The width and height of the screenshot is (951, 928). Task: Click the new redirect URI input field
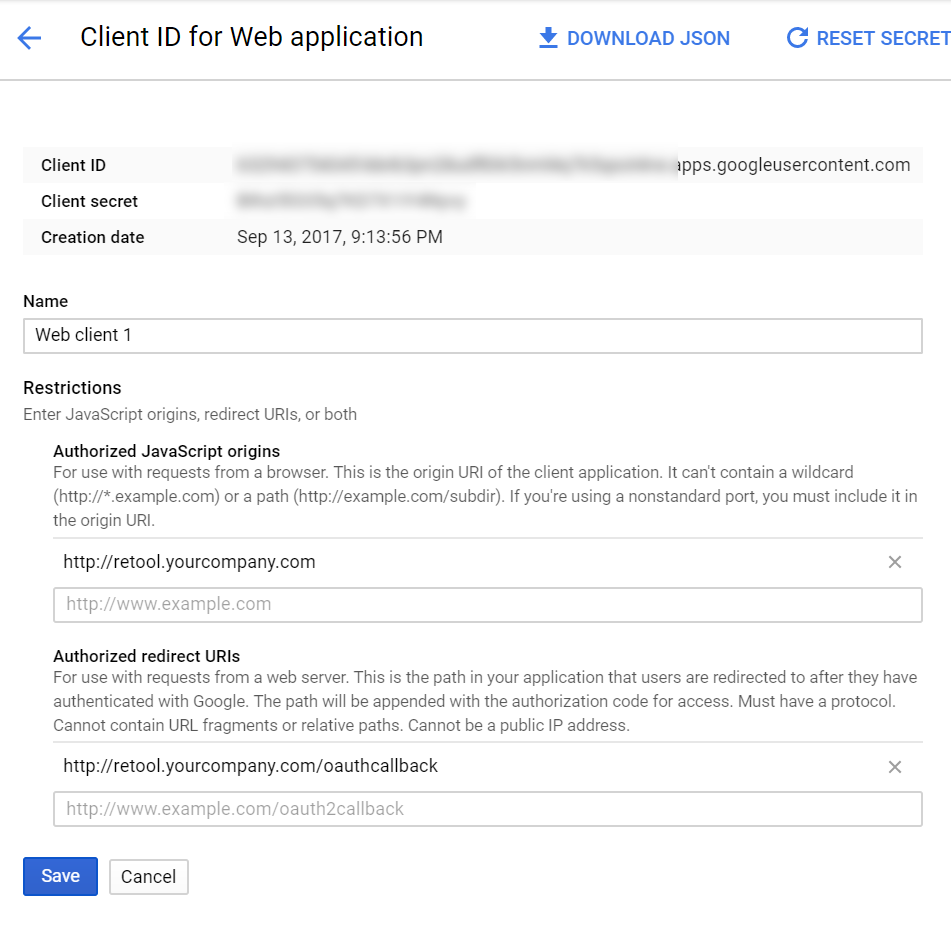[x=488, y=809]
